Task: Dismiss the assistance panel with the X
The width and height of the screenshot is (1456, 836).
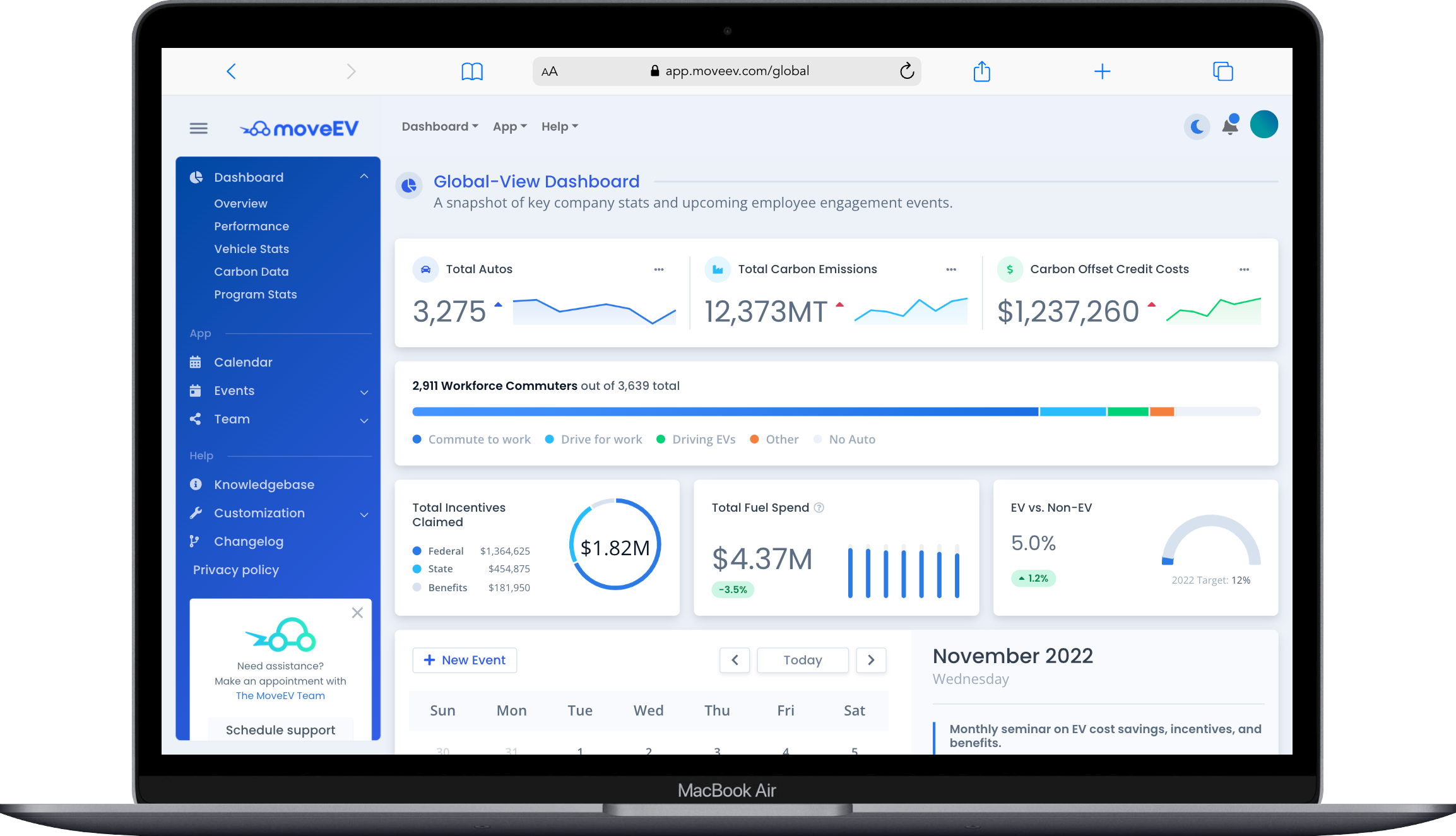Action: click(357, 613)
